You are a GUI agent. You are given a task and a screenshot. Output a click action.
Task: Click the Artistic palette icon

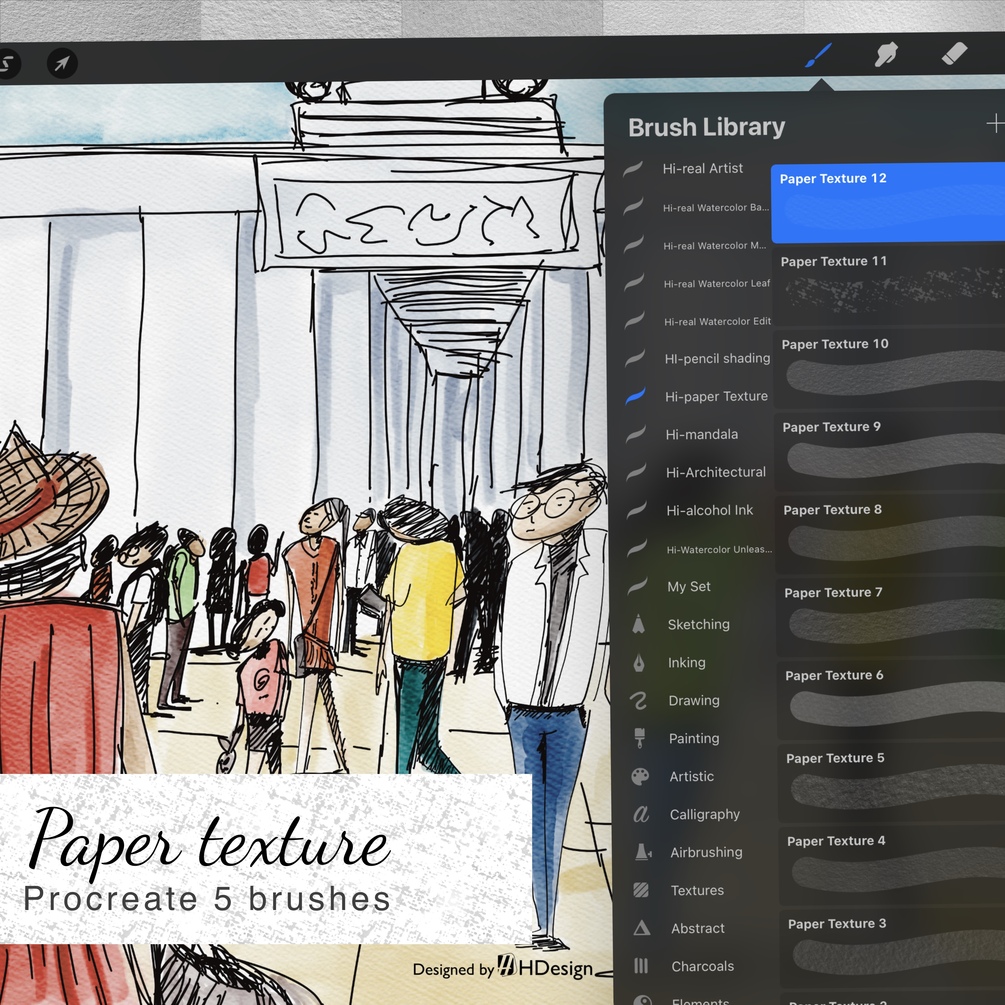(x=640, y=777)
